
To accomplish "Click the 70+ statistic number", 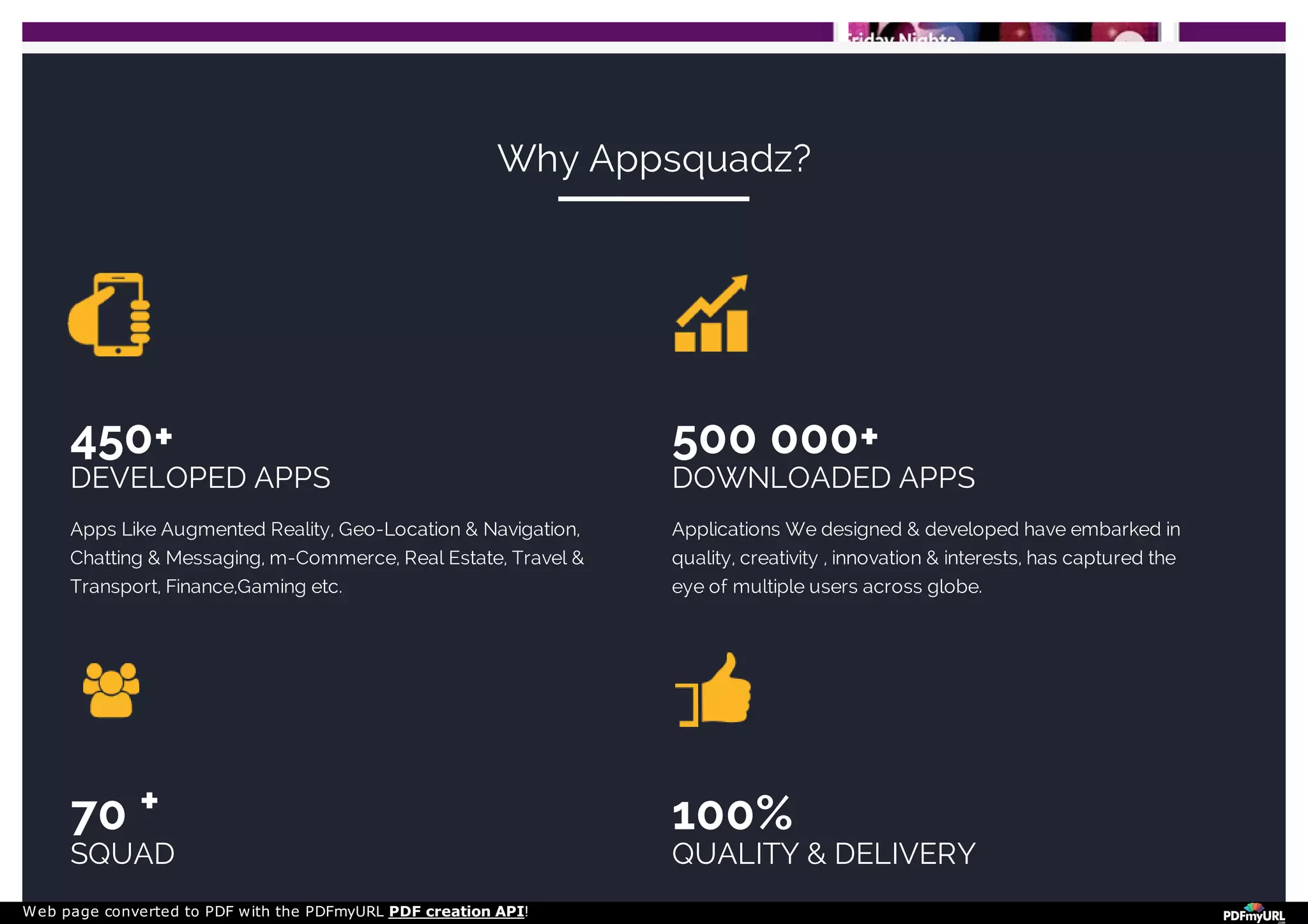I will point(114,813).
